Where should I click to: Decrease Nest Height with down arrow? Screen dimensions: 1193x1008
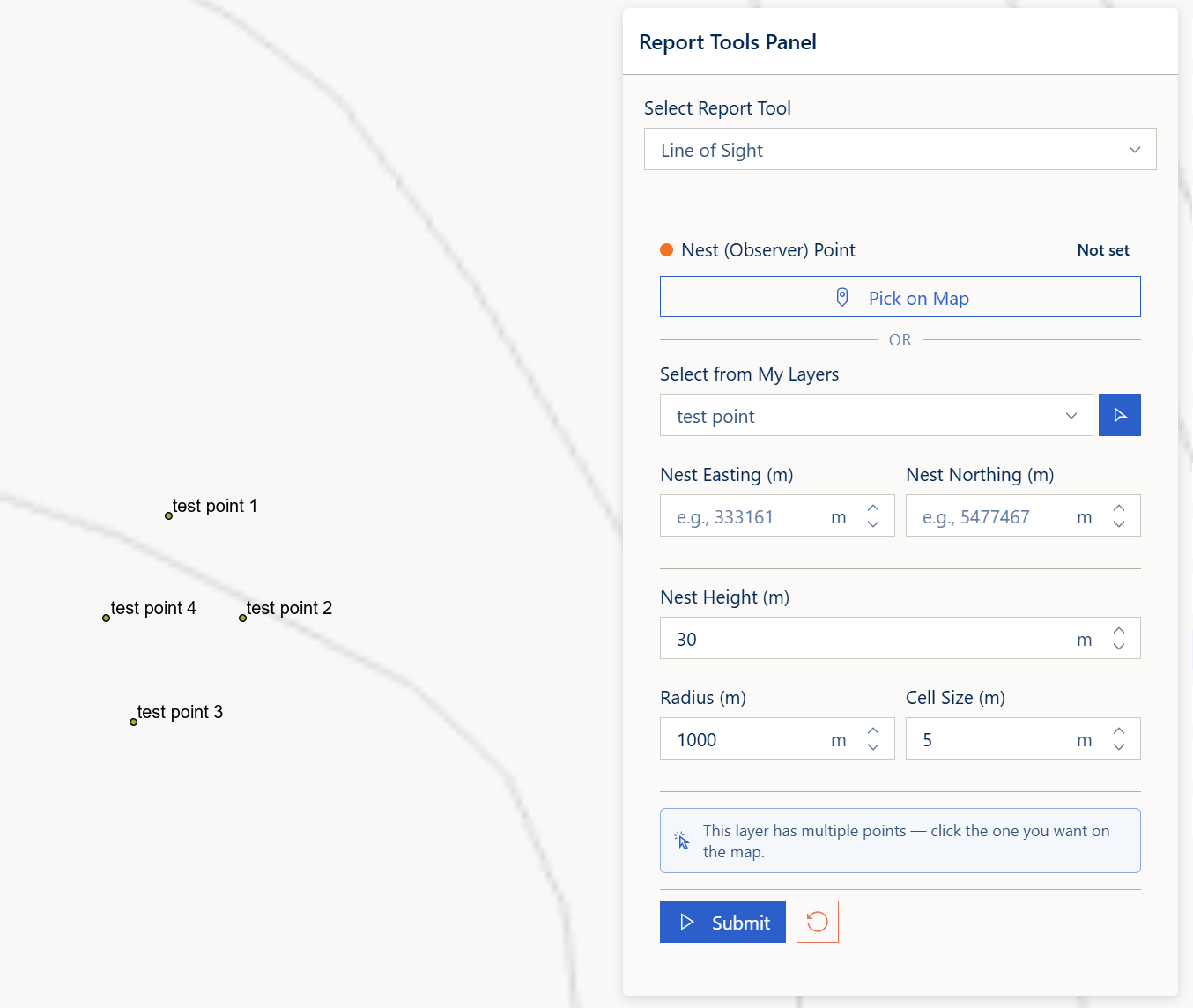click(1119, 647)
